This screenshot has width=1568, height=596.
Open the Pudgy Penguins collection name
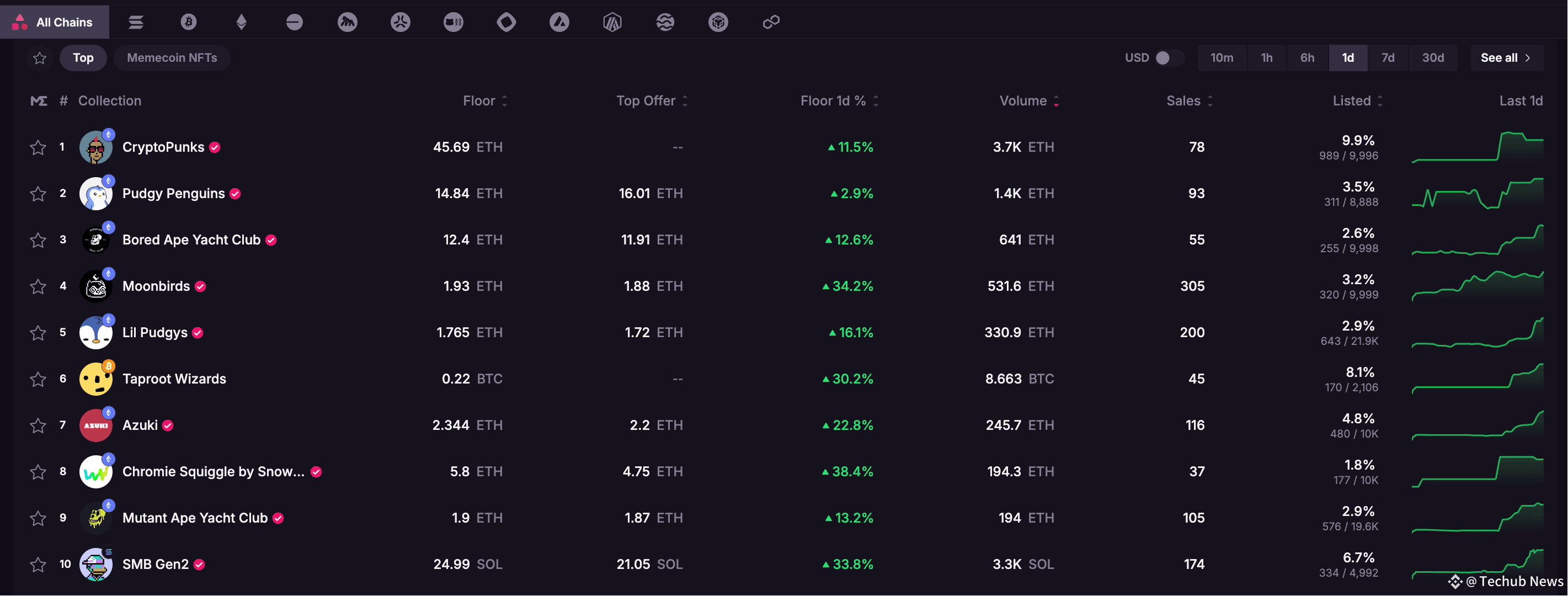click(173, 194)
